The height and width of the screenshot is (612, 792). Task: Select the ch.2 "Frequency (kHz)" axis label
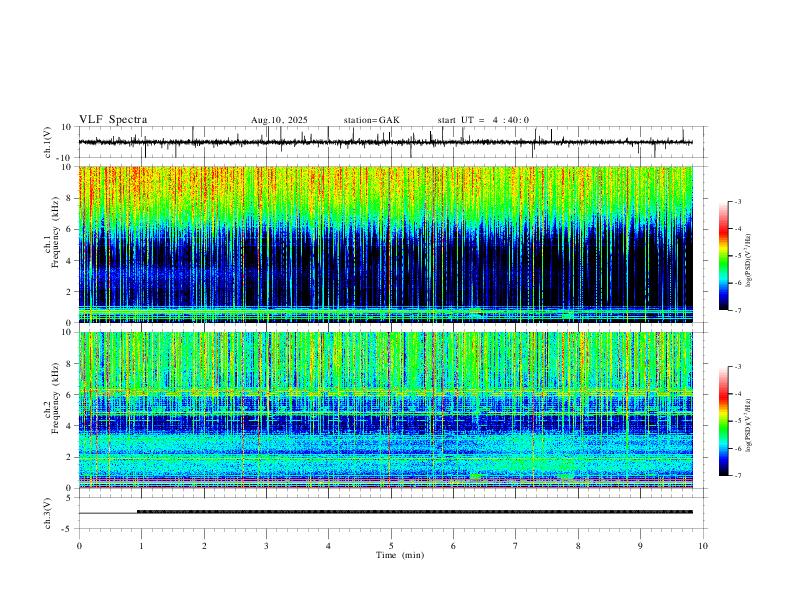pos(55,398)
